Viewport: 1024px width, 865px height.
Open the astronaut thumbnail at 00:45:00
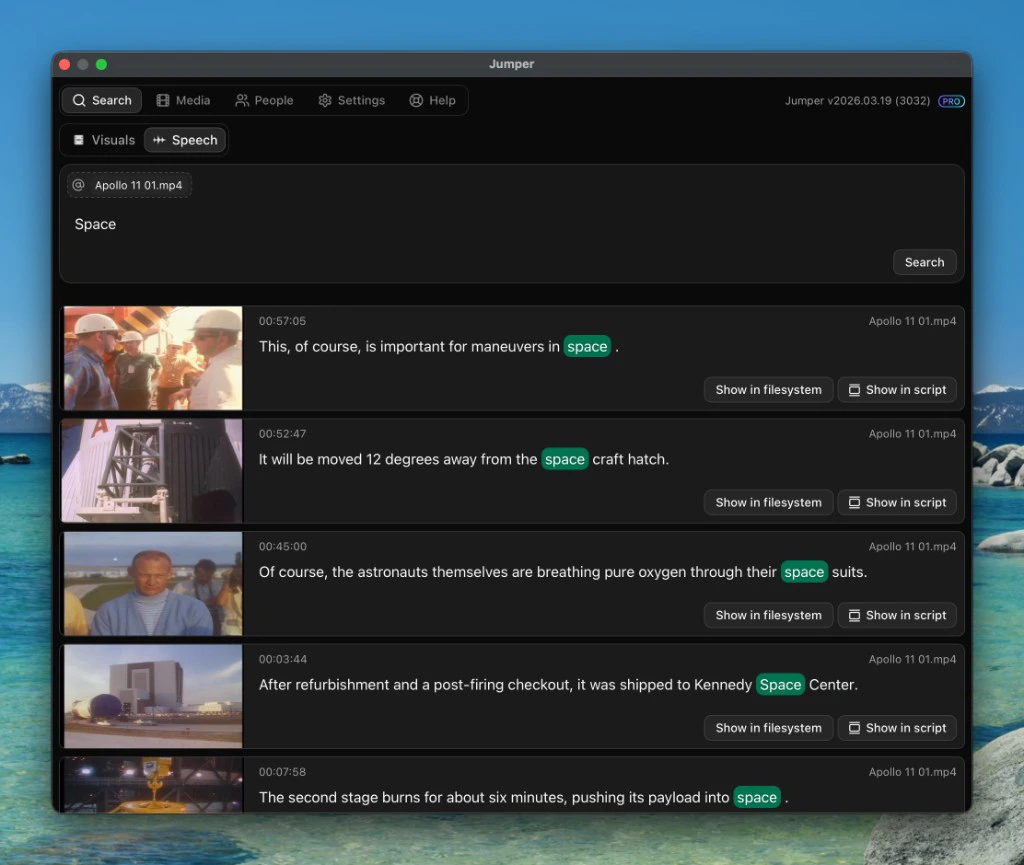[152, 583]
